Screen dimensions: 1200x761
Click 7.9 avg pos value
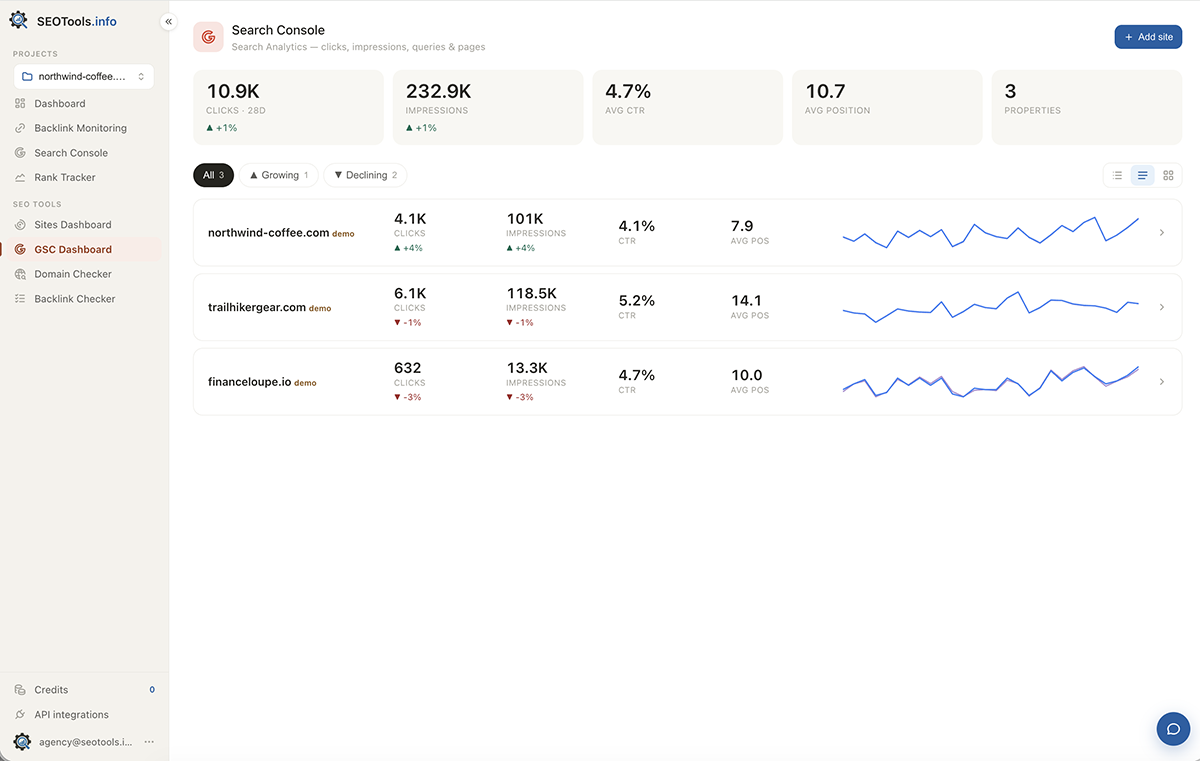(x=742, y=226)
